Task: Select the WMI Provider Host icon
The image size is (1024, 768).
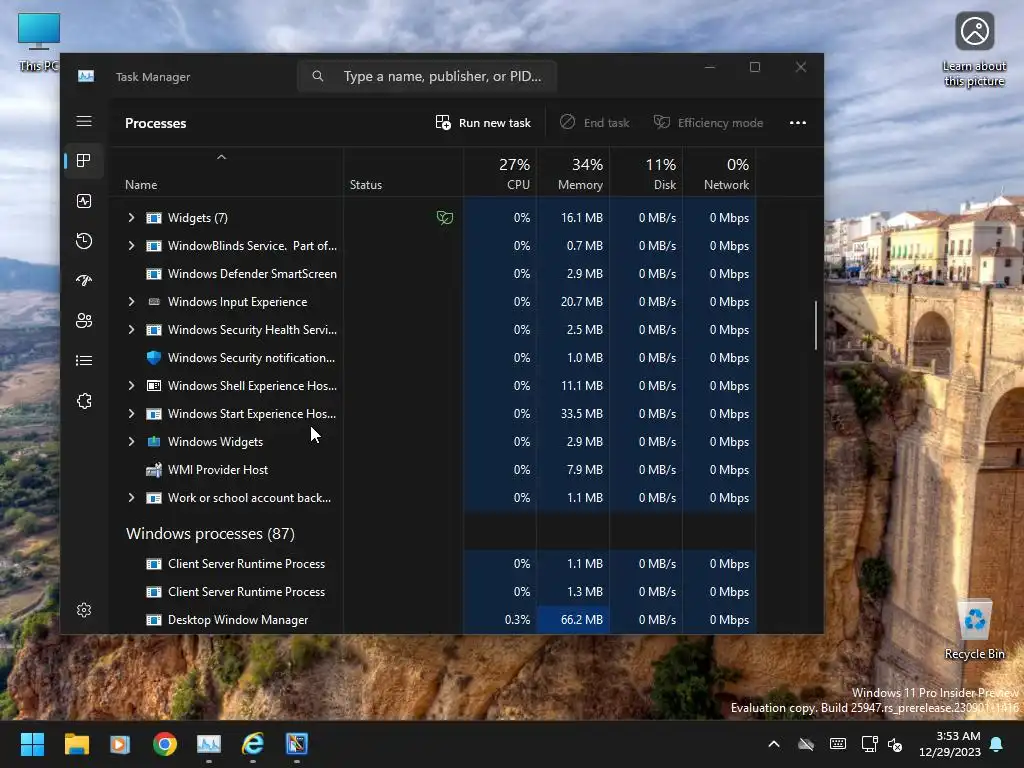Action: [153, 470]
